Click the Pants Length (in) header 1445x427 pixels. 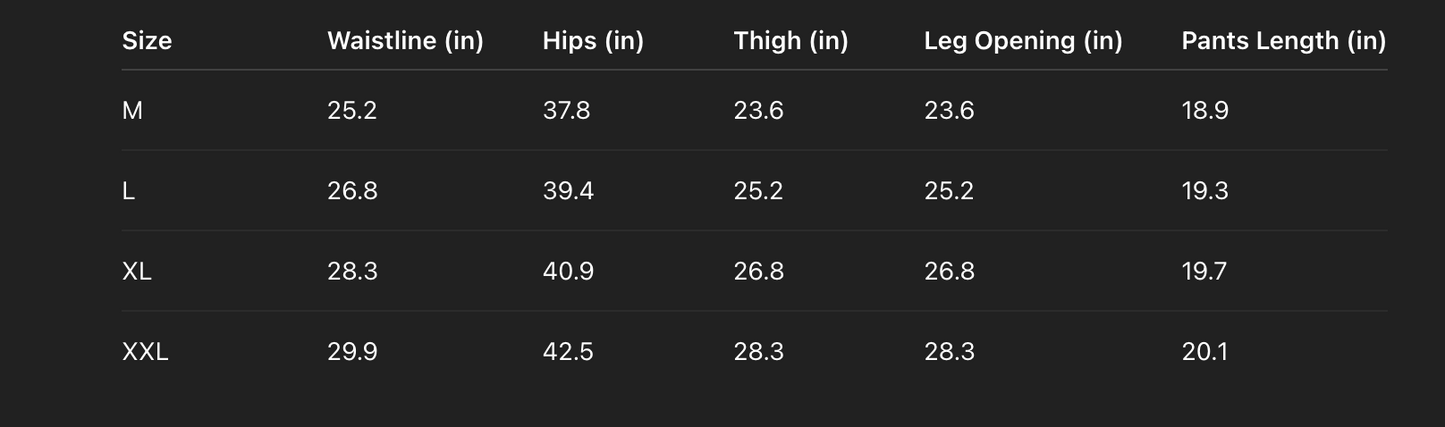1283,41
